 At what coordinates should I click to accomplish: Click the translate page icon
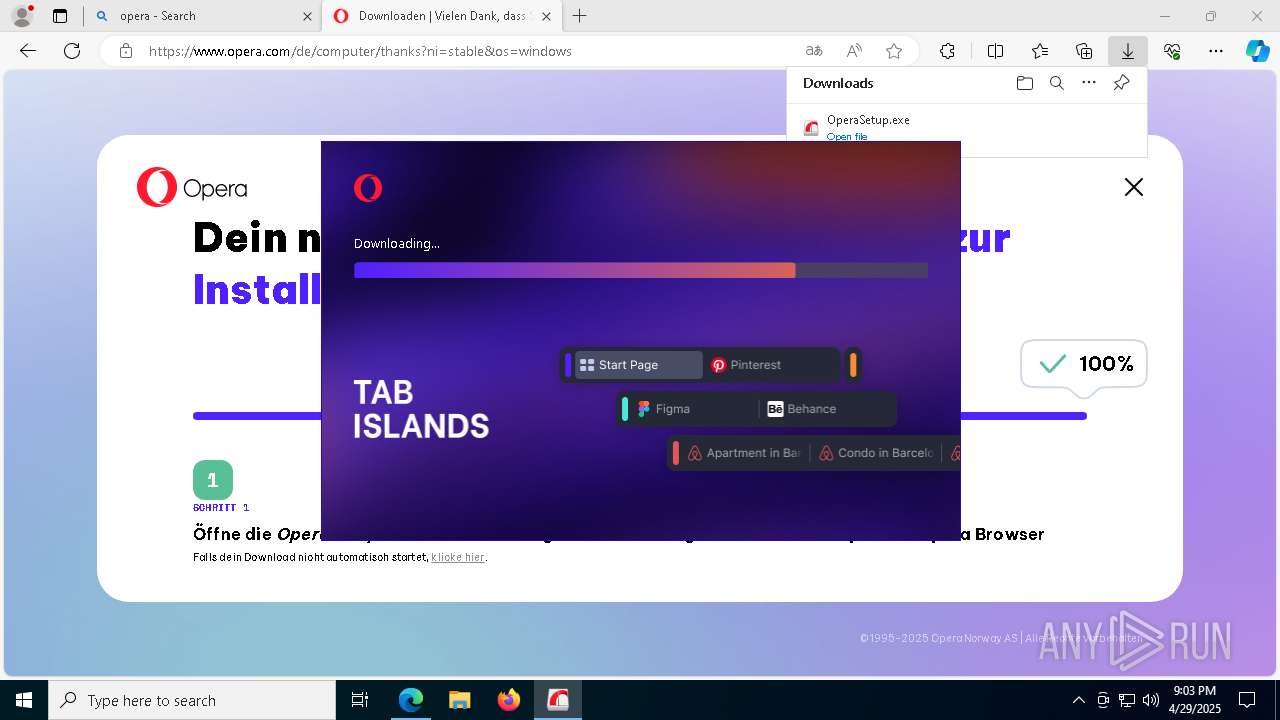click(x=814, y=51)
